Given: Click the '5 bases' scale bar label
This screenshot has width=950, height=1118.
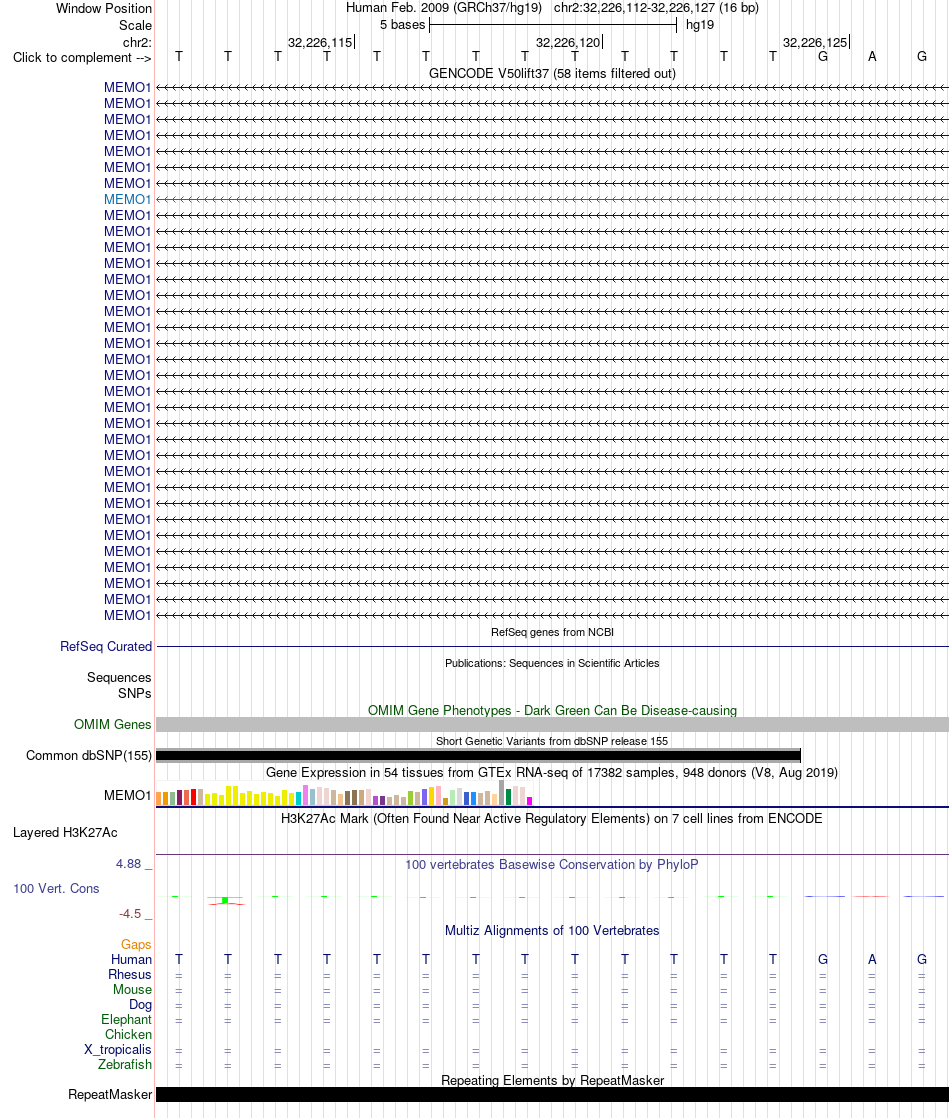Looking at the screenshot, I should 402,25.
